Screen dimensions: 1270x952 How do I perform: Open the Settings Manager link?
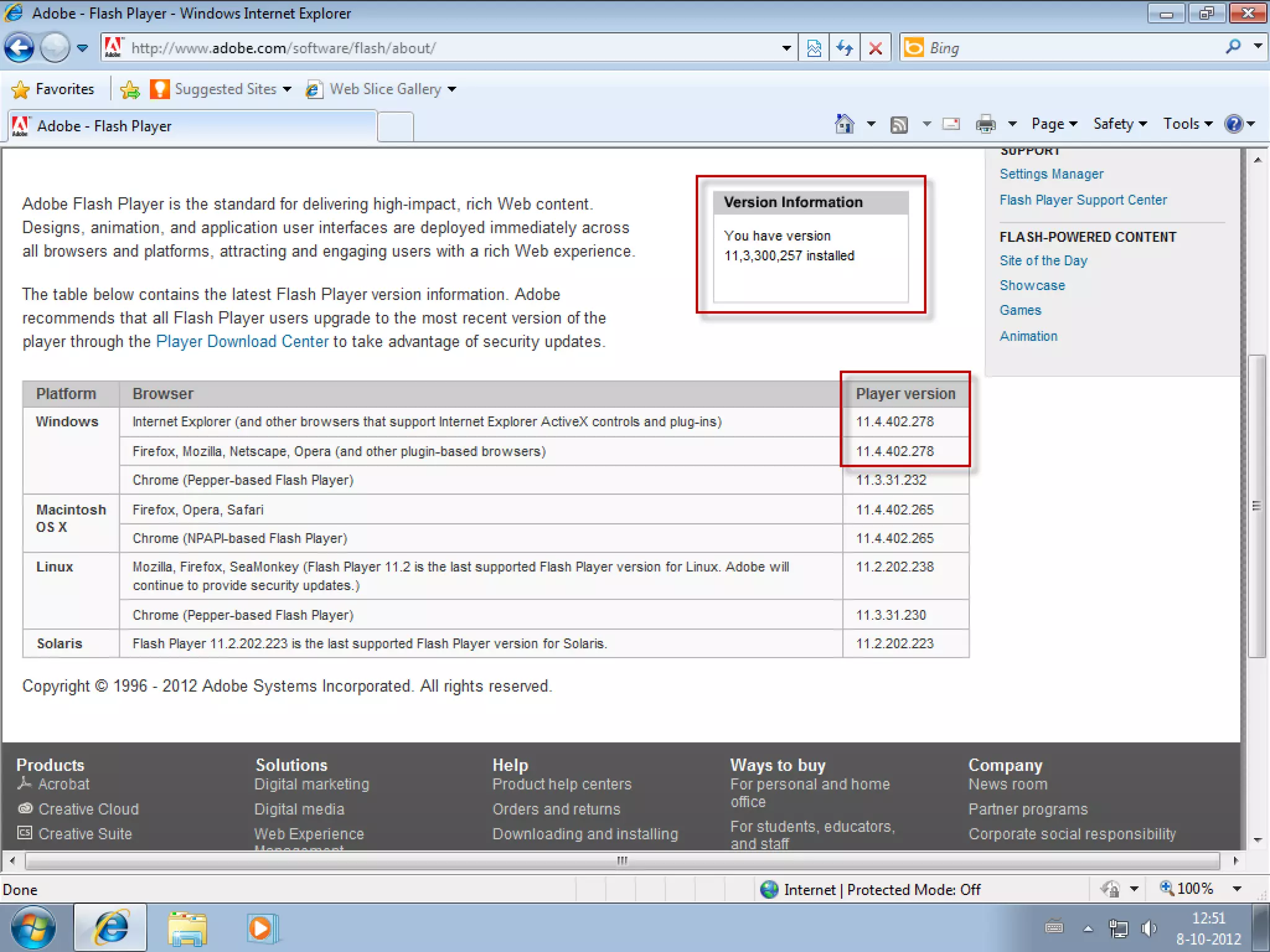point(1051,174)
